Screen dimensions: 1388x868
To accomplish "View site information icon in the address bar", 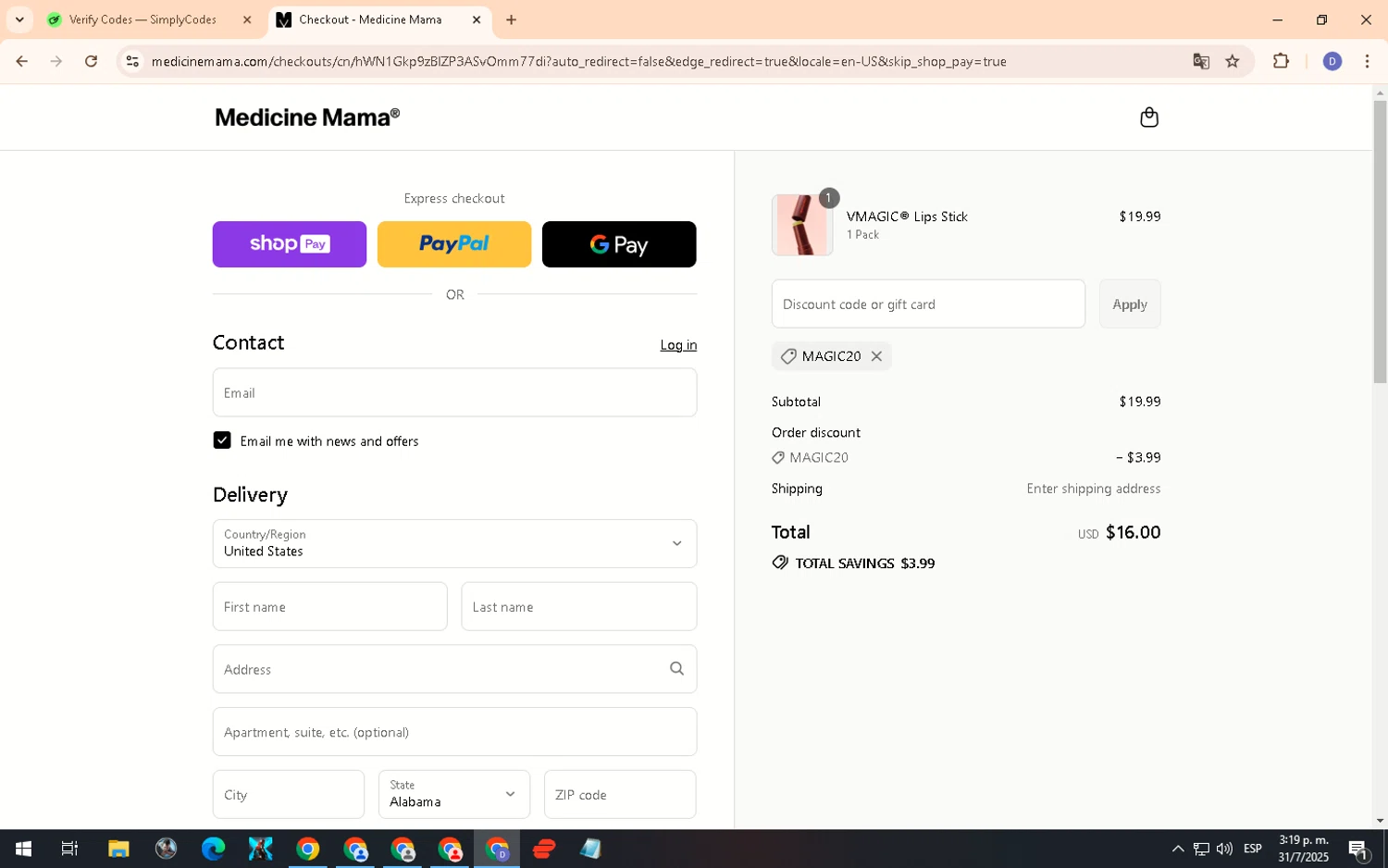I will pyautogui.click(x=132, y=61).
